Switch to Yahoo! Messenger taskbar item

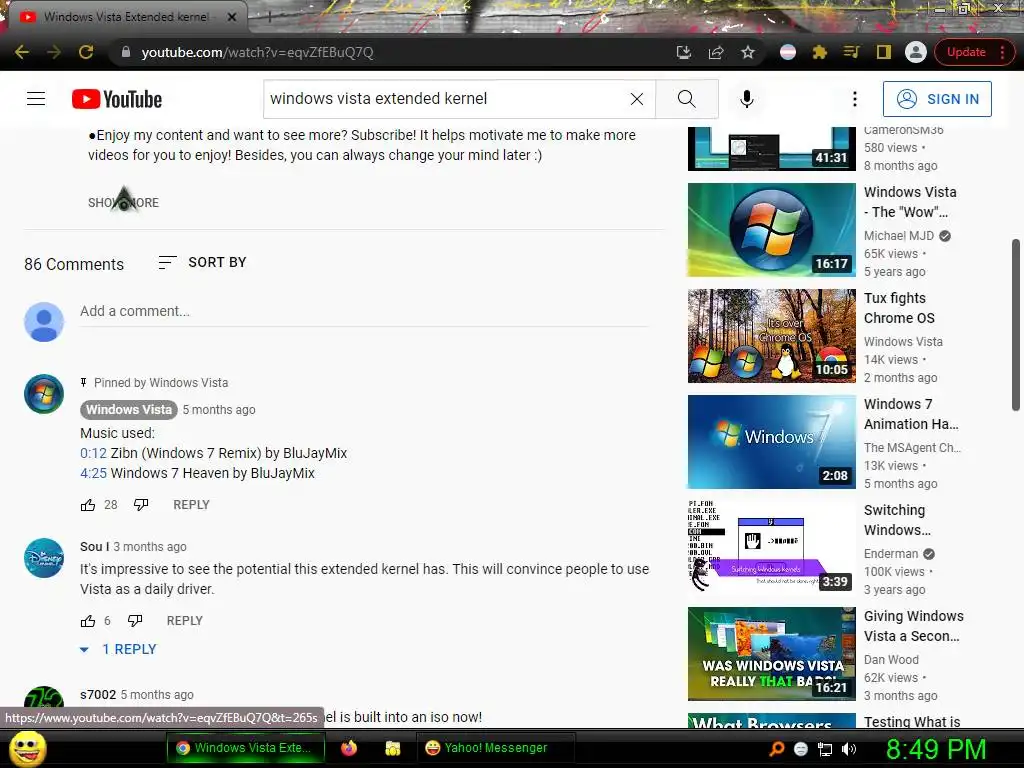pos(495,748)
